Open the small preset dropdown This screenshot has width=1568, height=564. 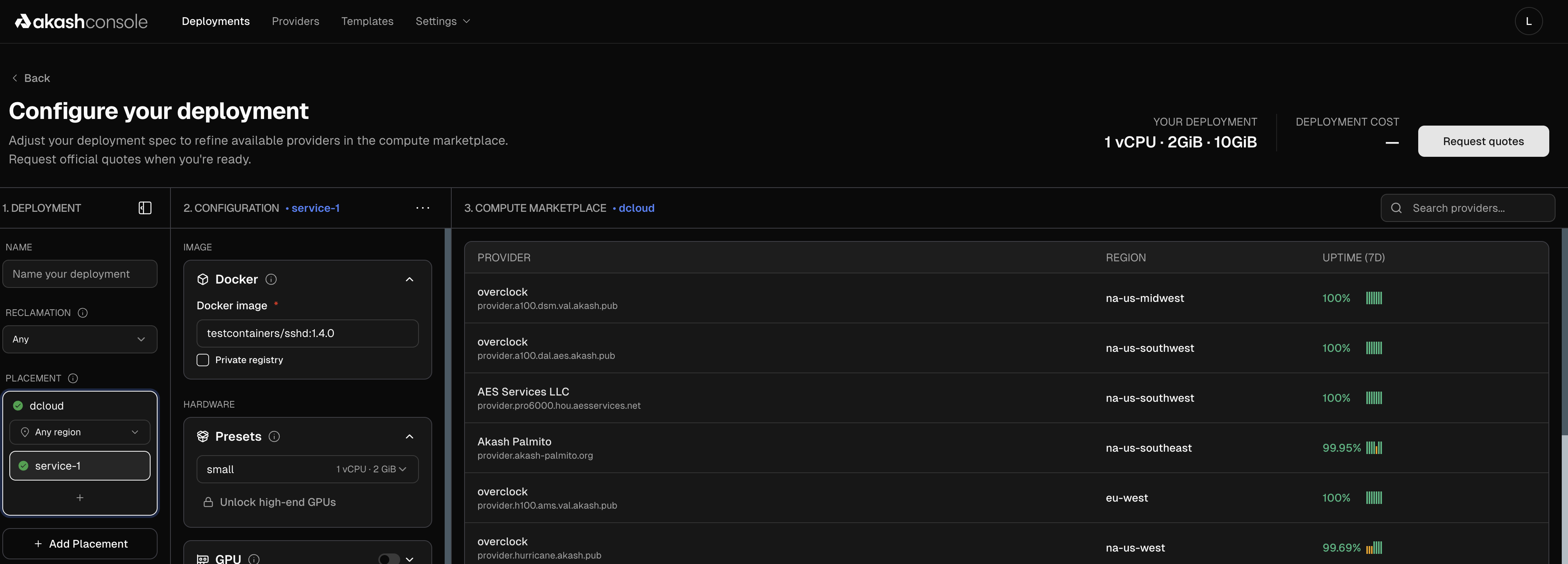point(307,469)
